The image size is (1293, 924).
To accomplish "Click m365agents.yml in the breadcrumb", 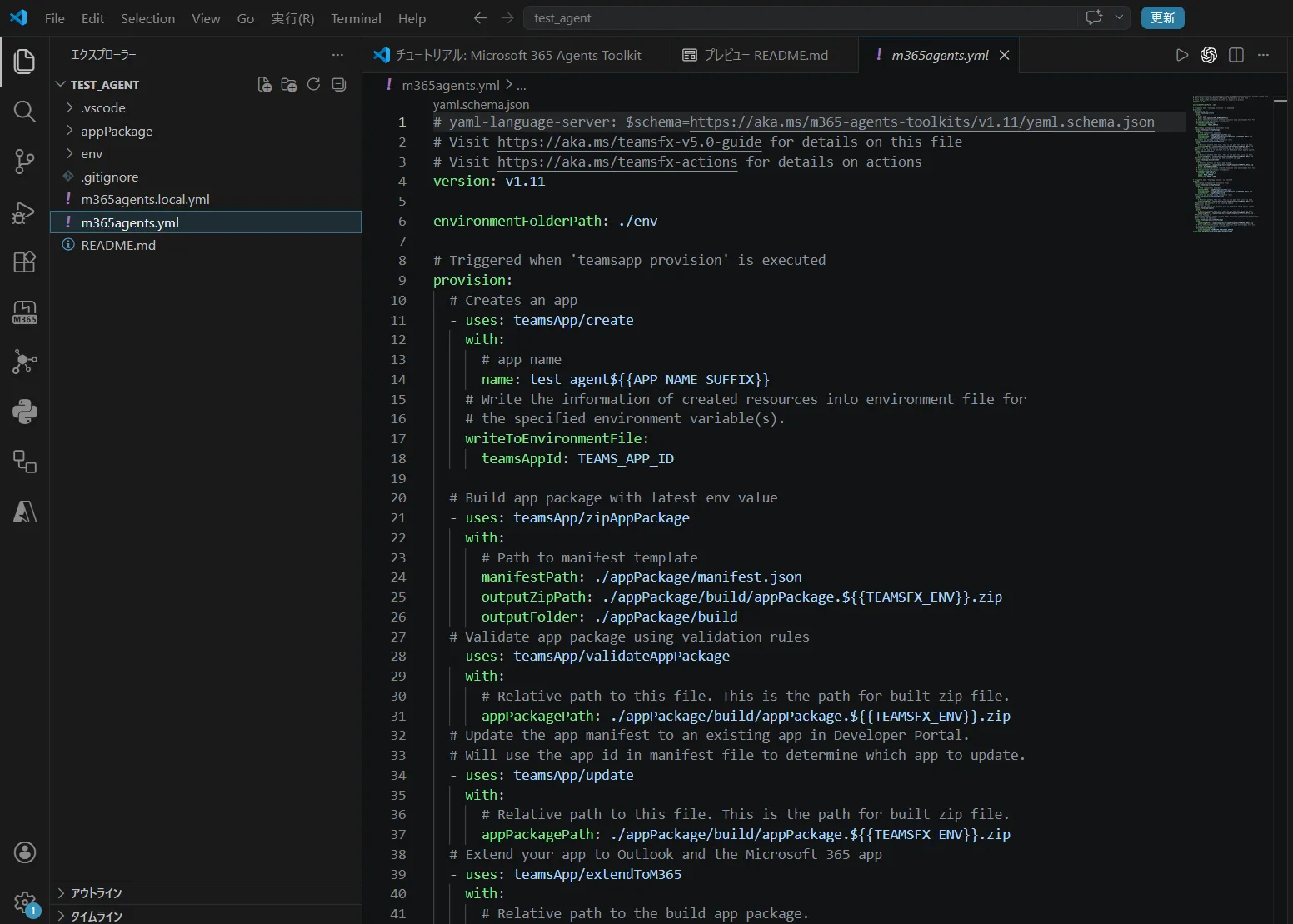I will (451, 85).
